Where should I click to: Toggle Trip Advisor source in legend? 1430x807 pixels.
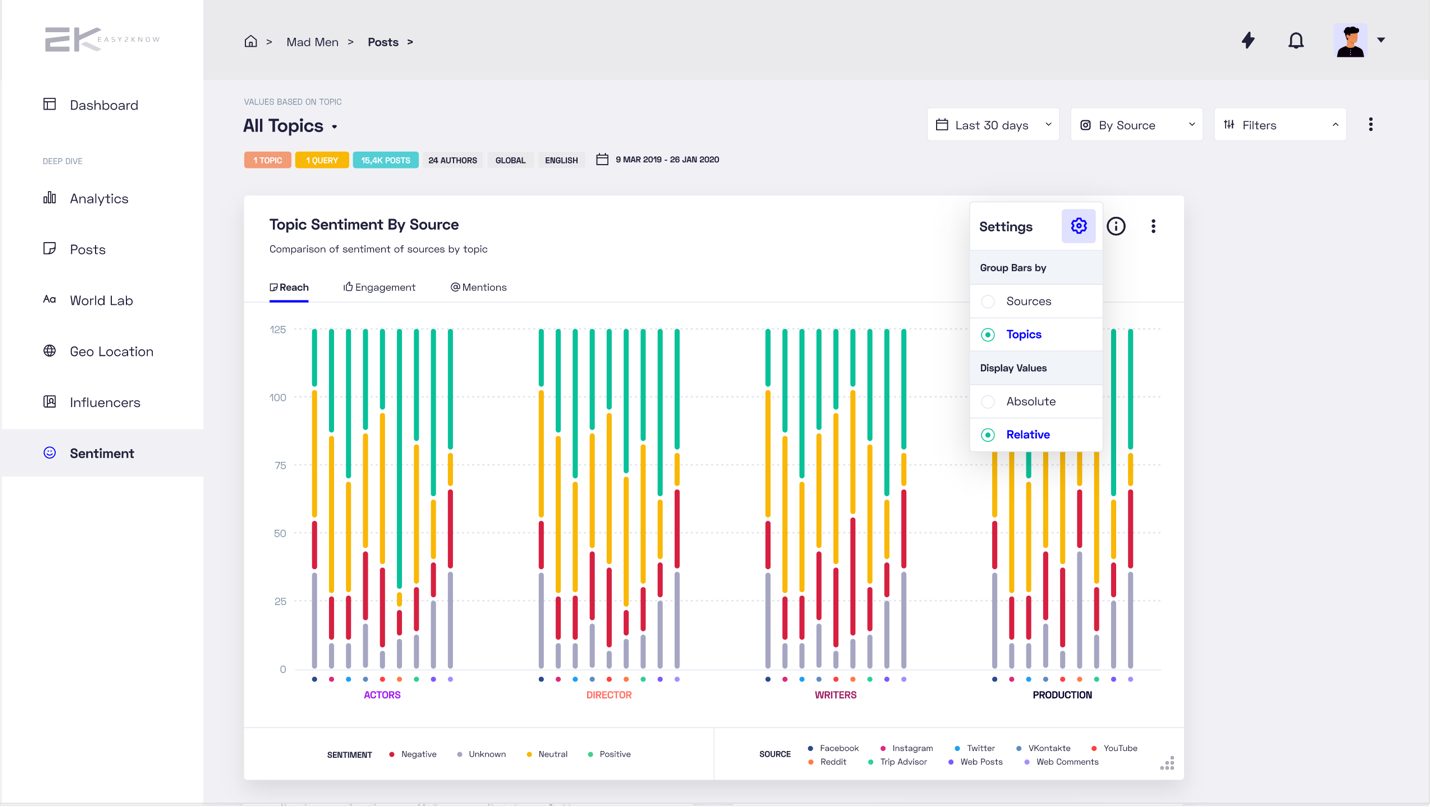pos(898,762)
